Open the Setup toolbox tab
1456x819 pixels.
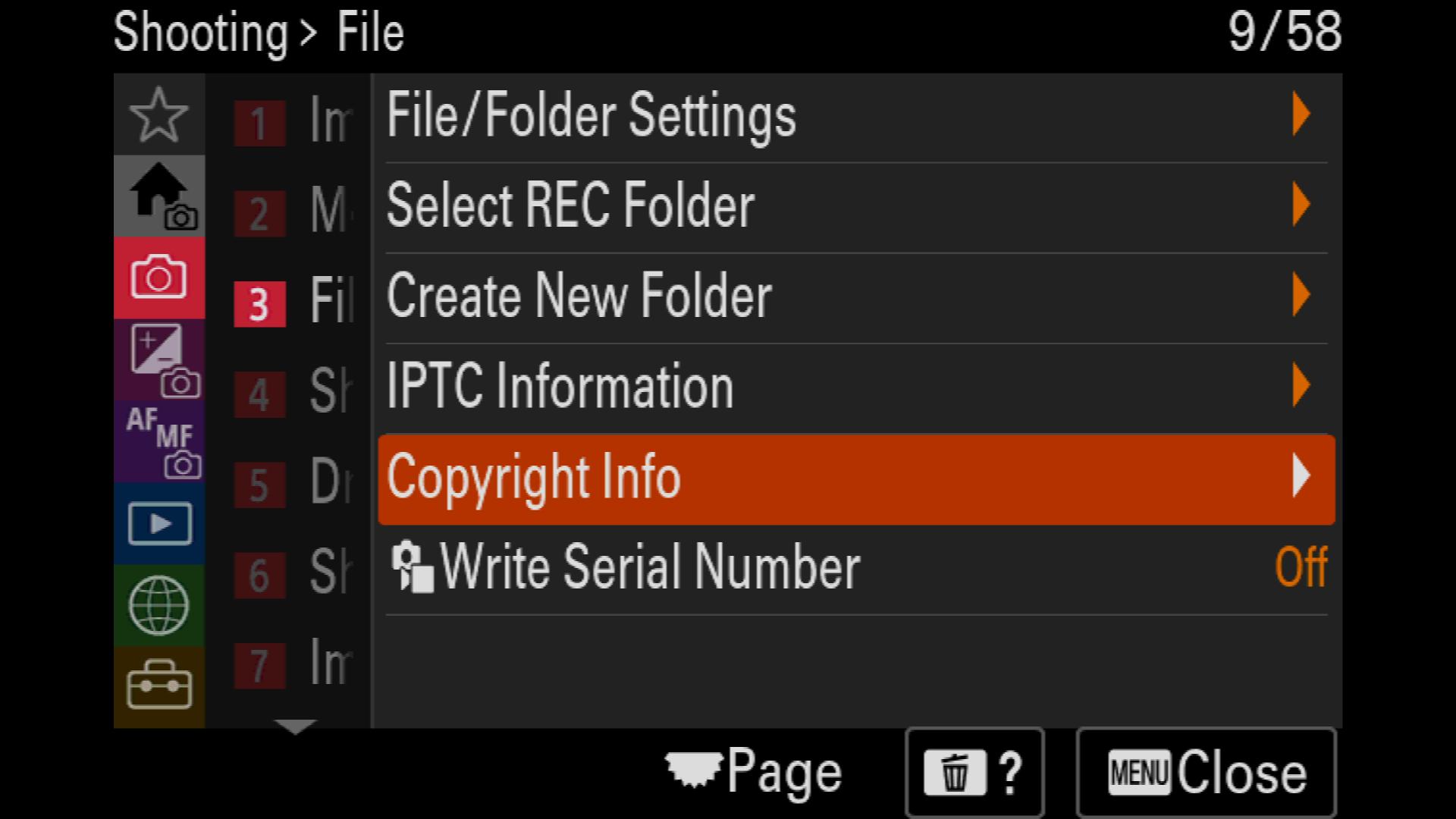[x=158, y=686]
